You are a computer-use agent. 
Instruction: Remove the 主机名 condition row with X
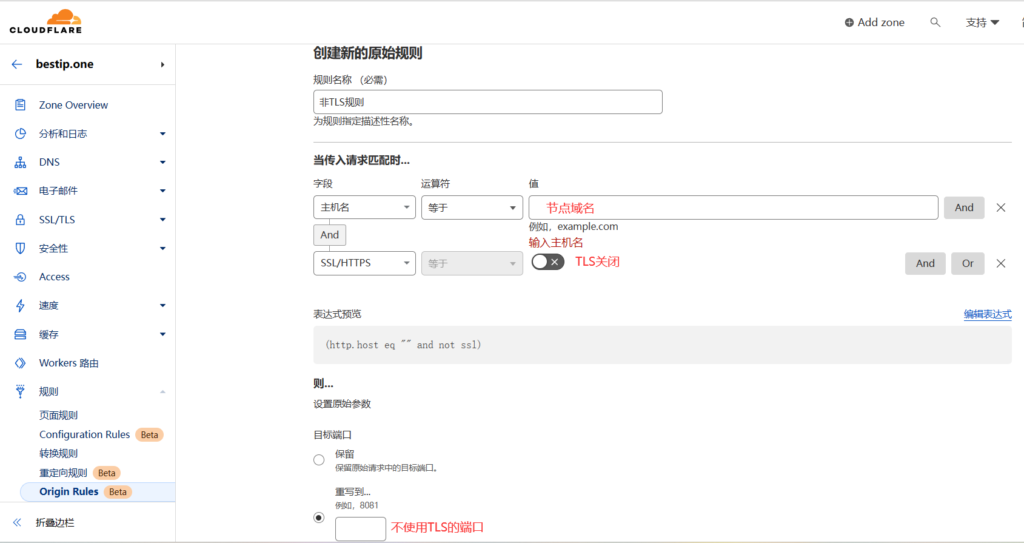1000,208
